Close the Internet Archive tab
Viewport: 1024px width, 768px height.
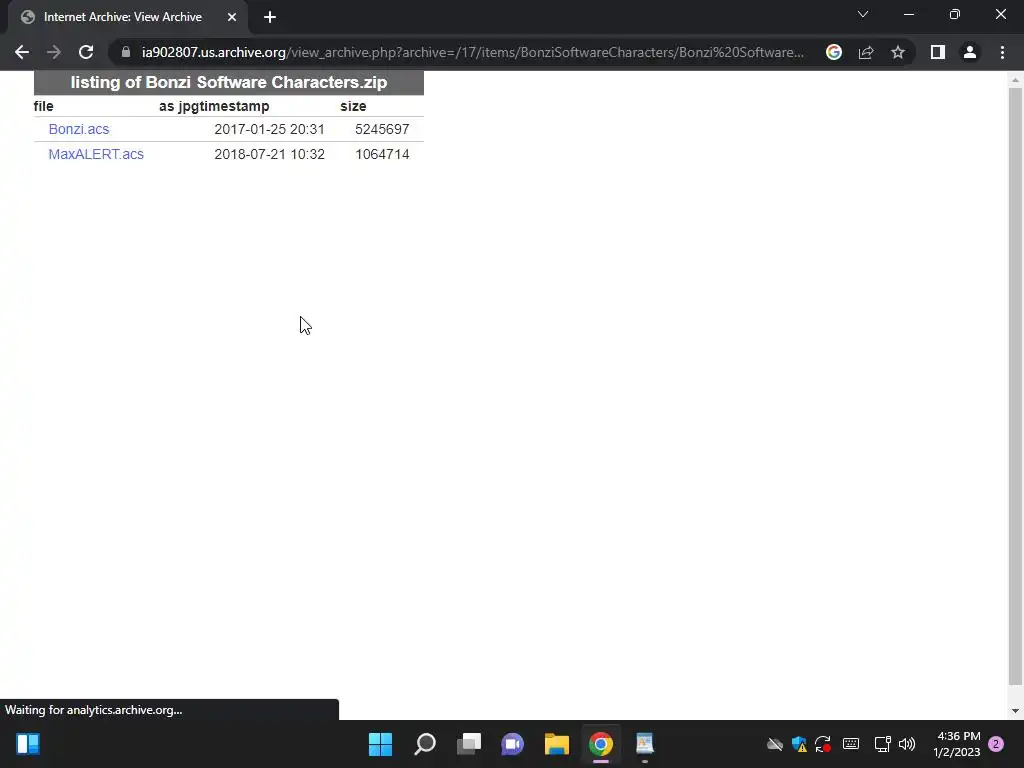point(232,17)
